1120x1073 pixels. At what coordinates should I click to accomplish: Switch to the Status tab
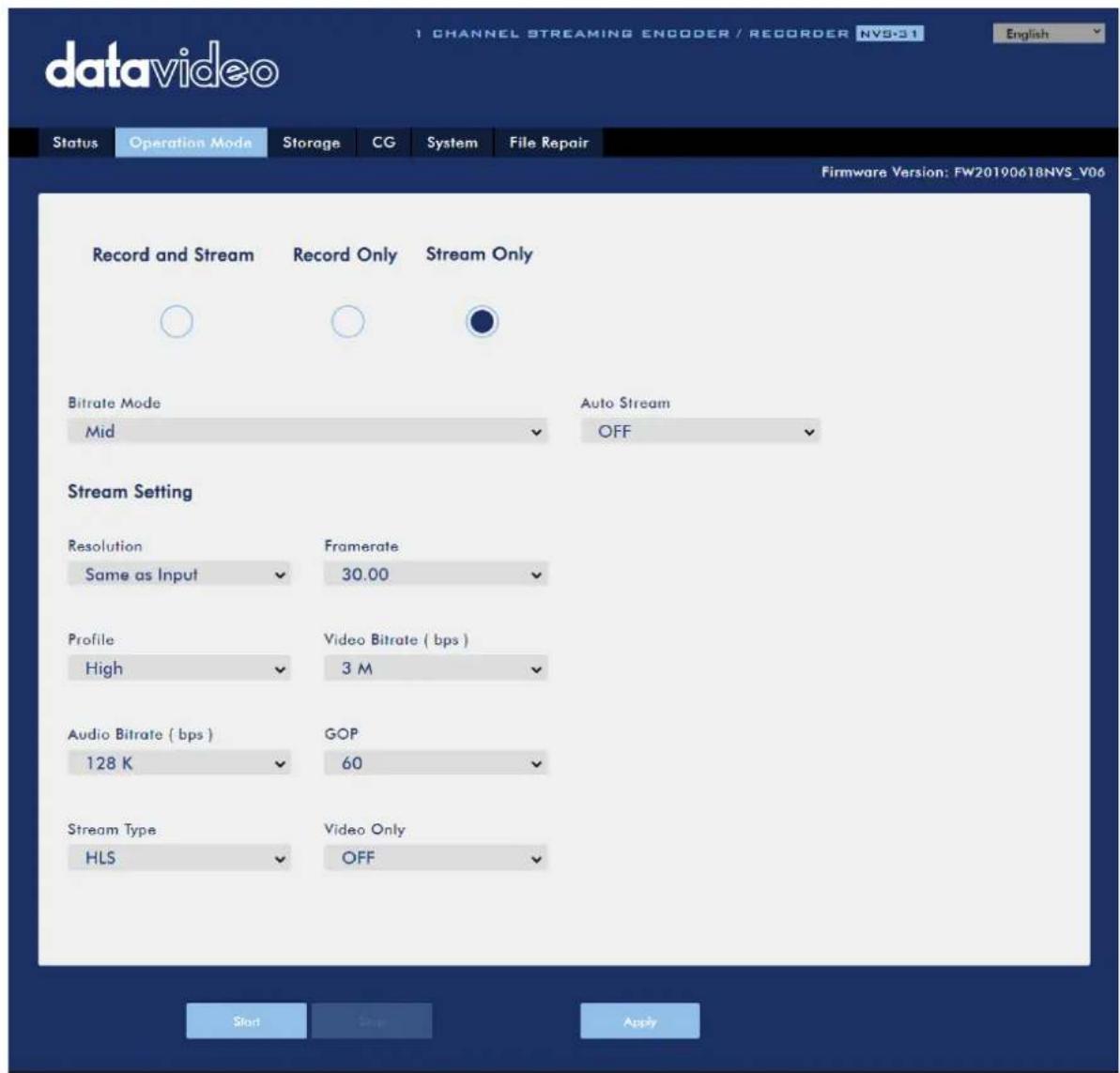[75, 143]
